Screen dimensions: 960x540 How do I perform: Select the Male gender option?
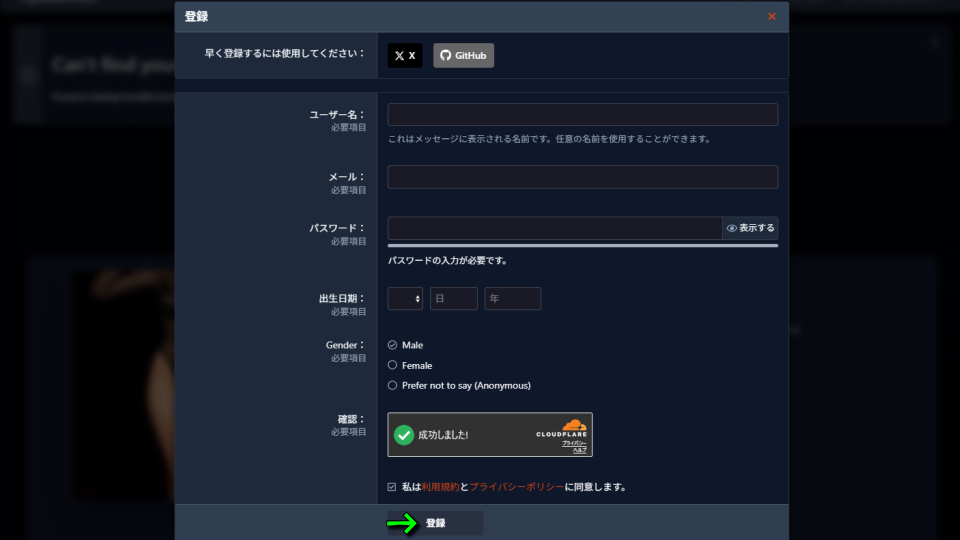click(x=393, y=345)
